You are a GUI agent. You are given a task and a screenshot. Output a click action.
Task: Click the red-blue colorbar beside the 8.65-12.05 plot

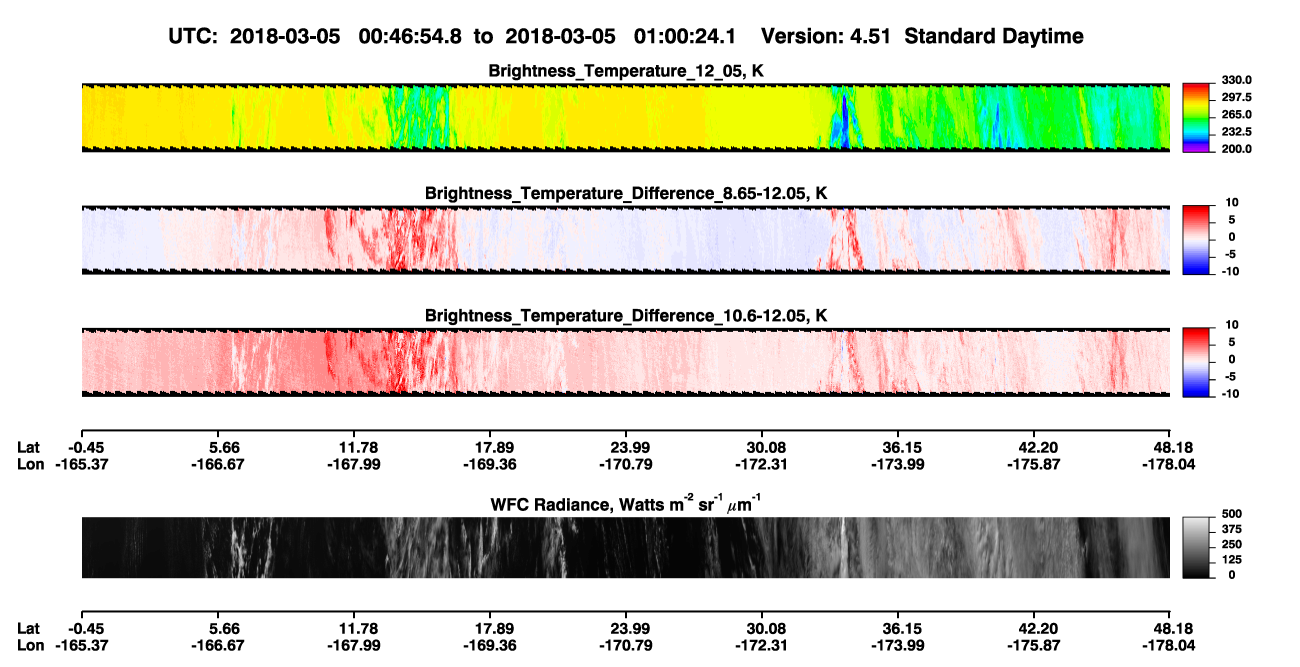pyautogui.click(x=1197, y=238)
